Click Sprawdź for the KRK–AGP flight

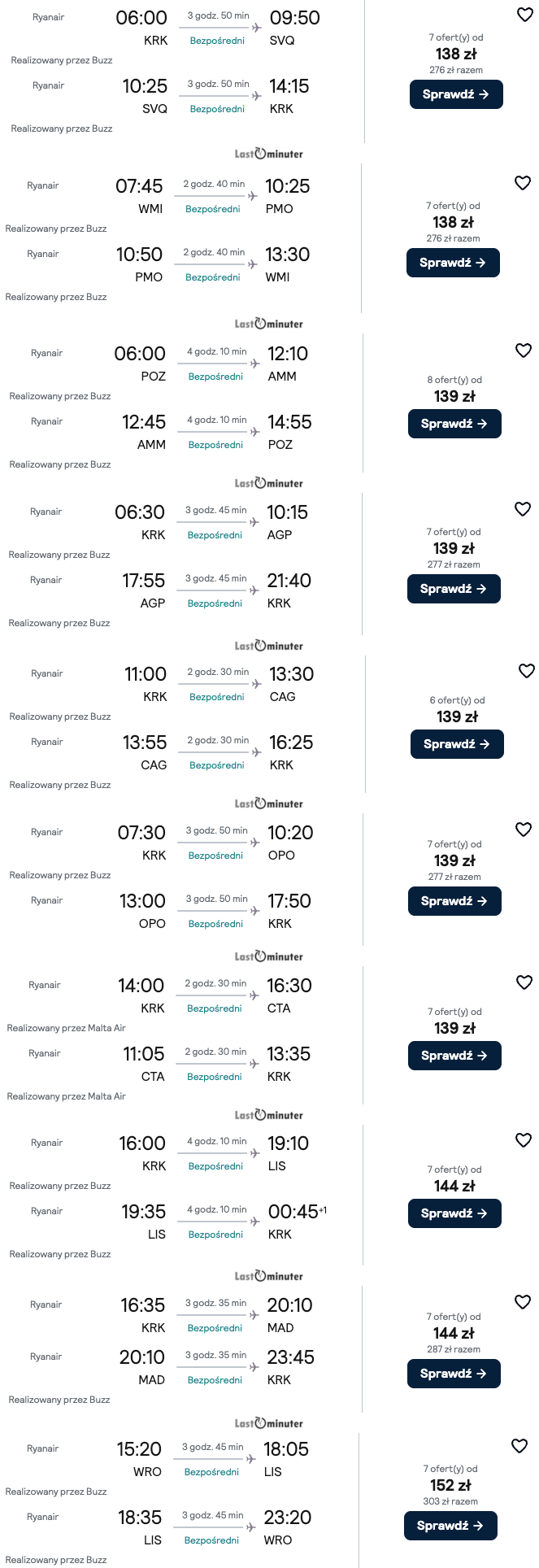454,589
